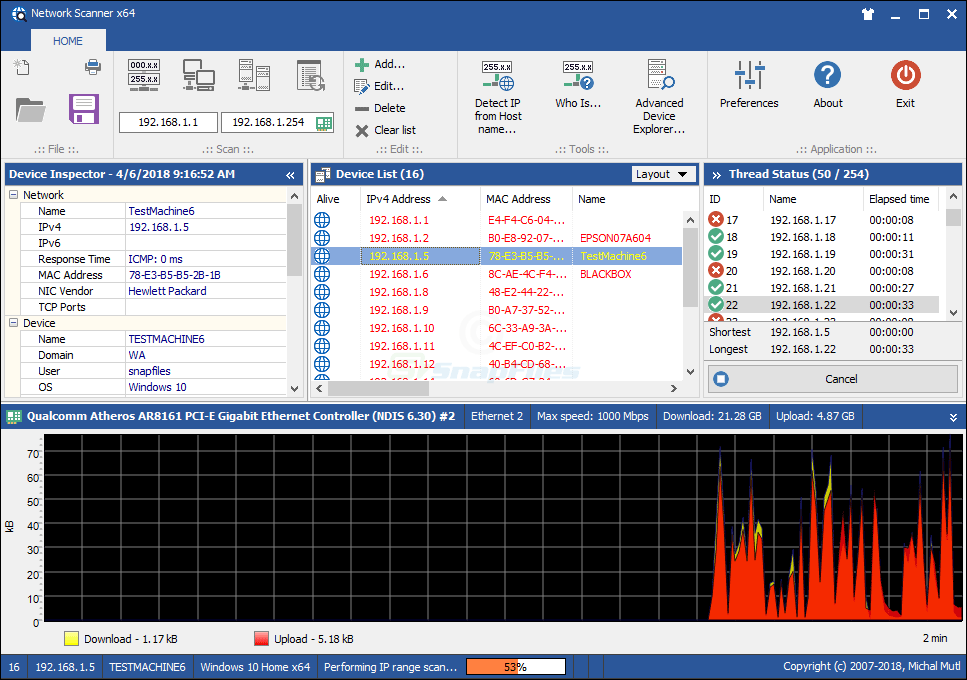Open Preferences
This screenshot has height=680, width=967.
coord(749,85)
